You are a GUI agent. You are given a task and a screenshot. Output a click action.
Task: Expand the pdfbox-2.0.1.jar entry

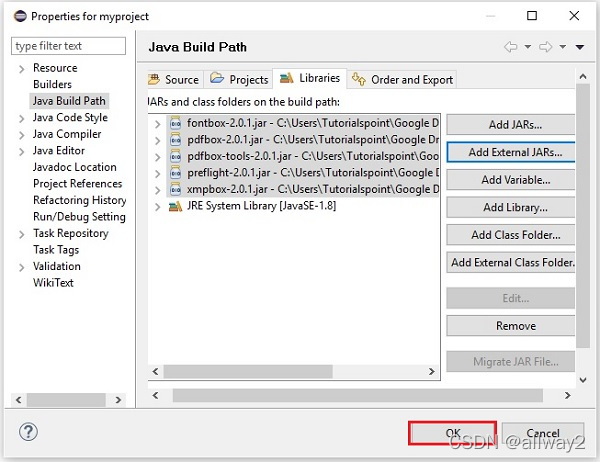click(157, 140)
